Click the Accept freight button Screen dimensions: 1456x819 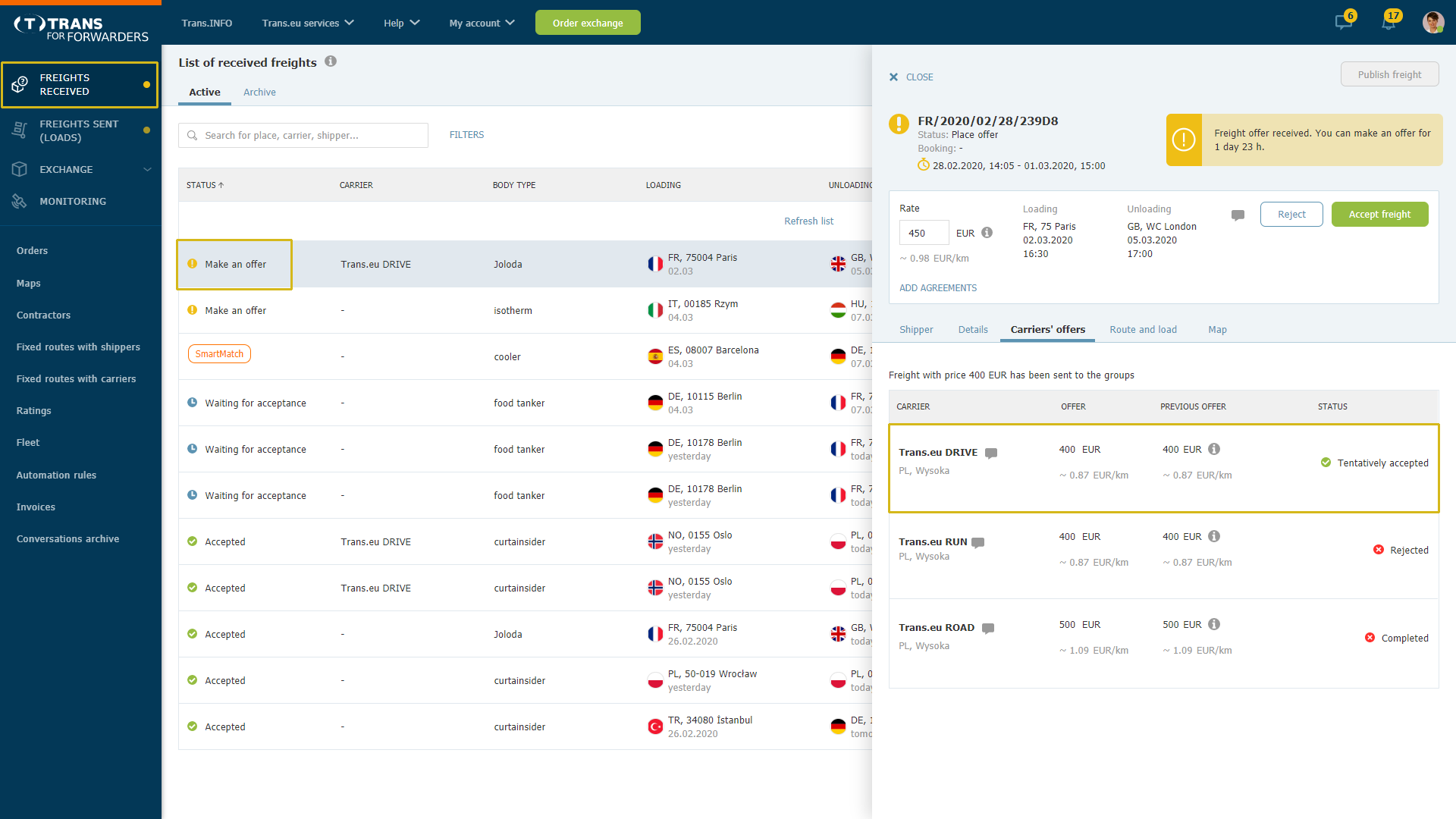pos(1379,215)
